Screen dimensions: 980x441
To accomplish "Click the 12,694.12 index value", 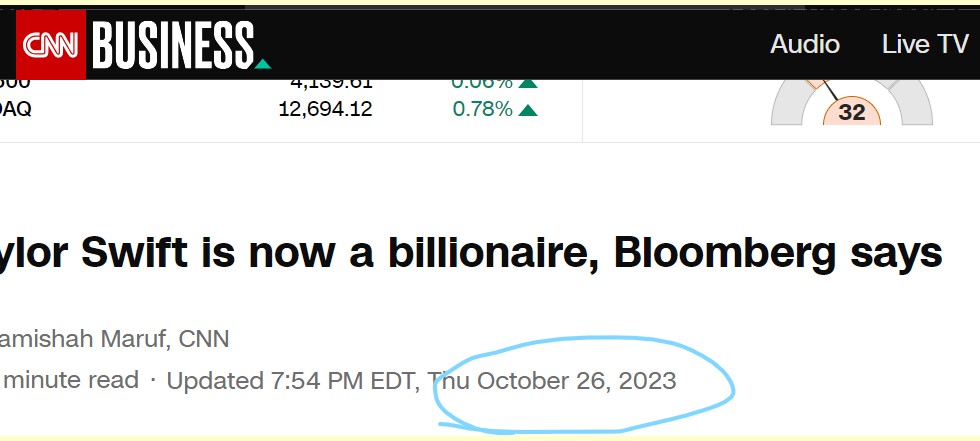I will coord(325,109).
